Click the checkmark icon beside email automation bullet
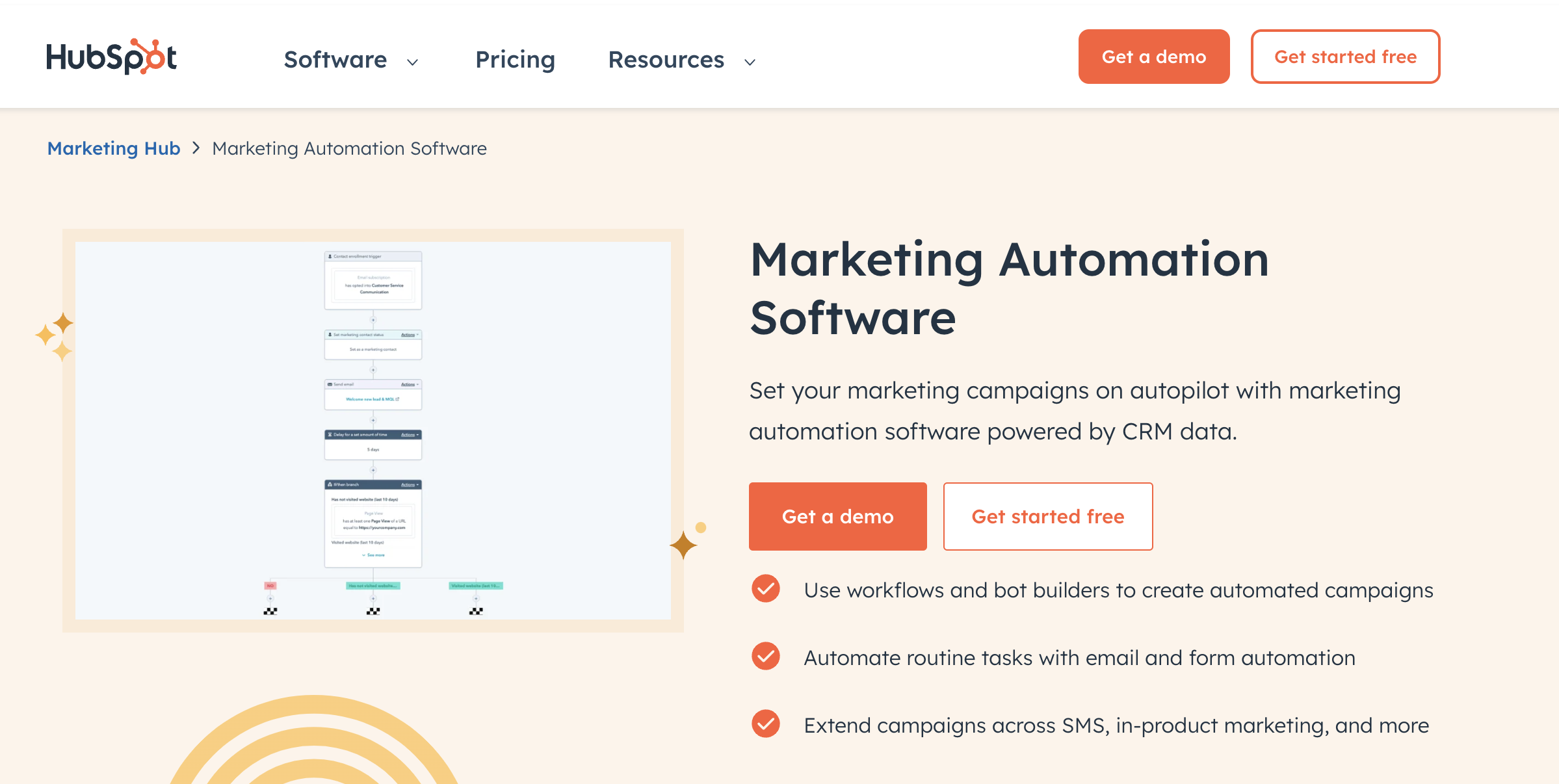 (766, 657)
